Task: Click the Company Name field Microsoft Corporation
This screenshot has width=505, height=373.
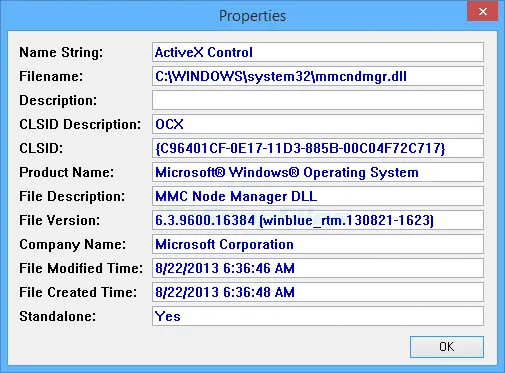Action: (x=318, y=244)
